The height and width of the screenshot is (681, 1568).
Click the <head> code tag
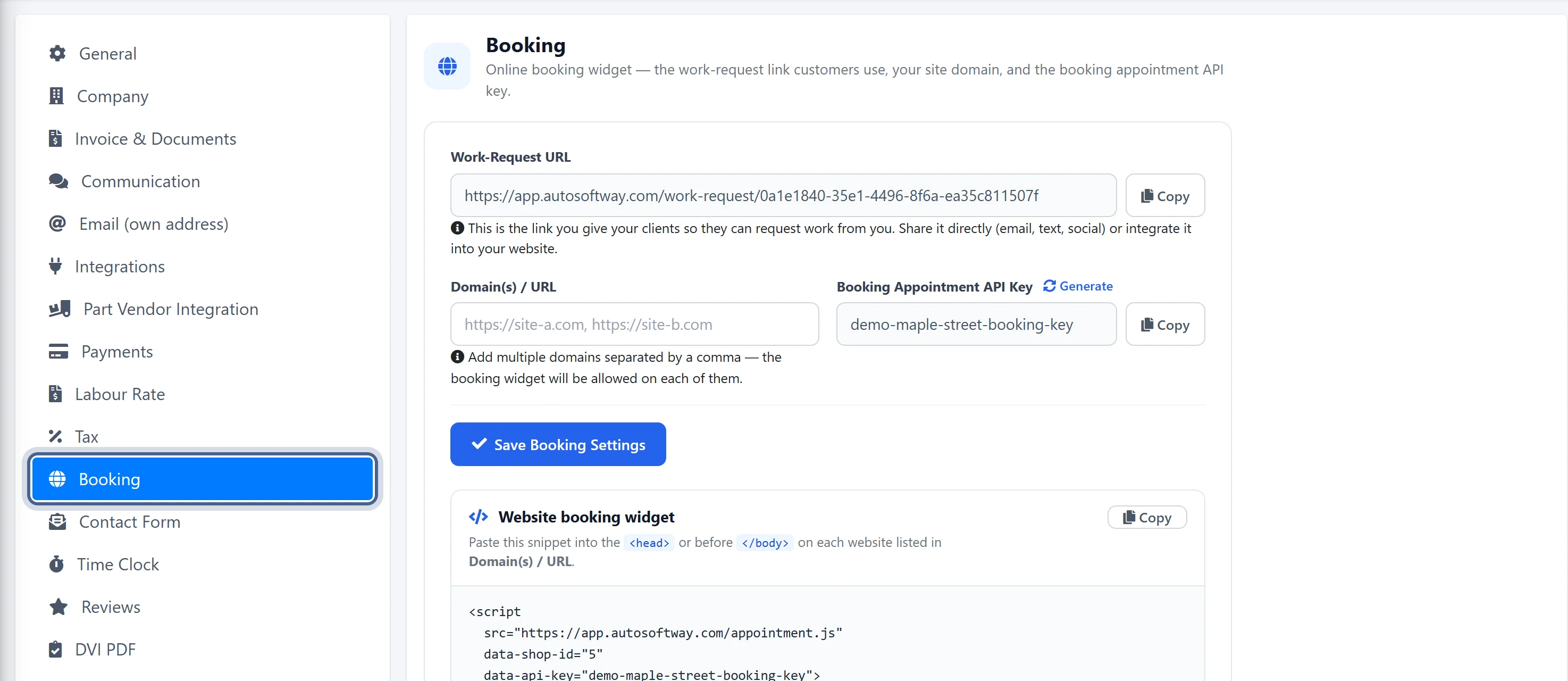[x=649, y=543]
